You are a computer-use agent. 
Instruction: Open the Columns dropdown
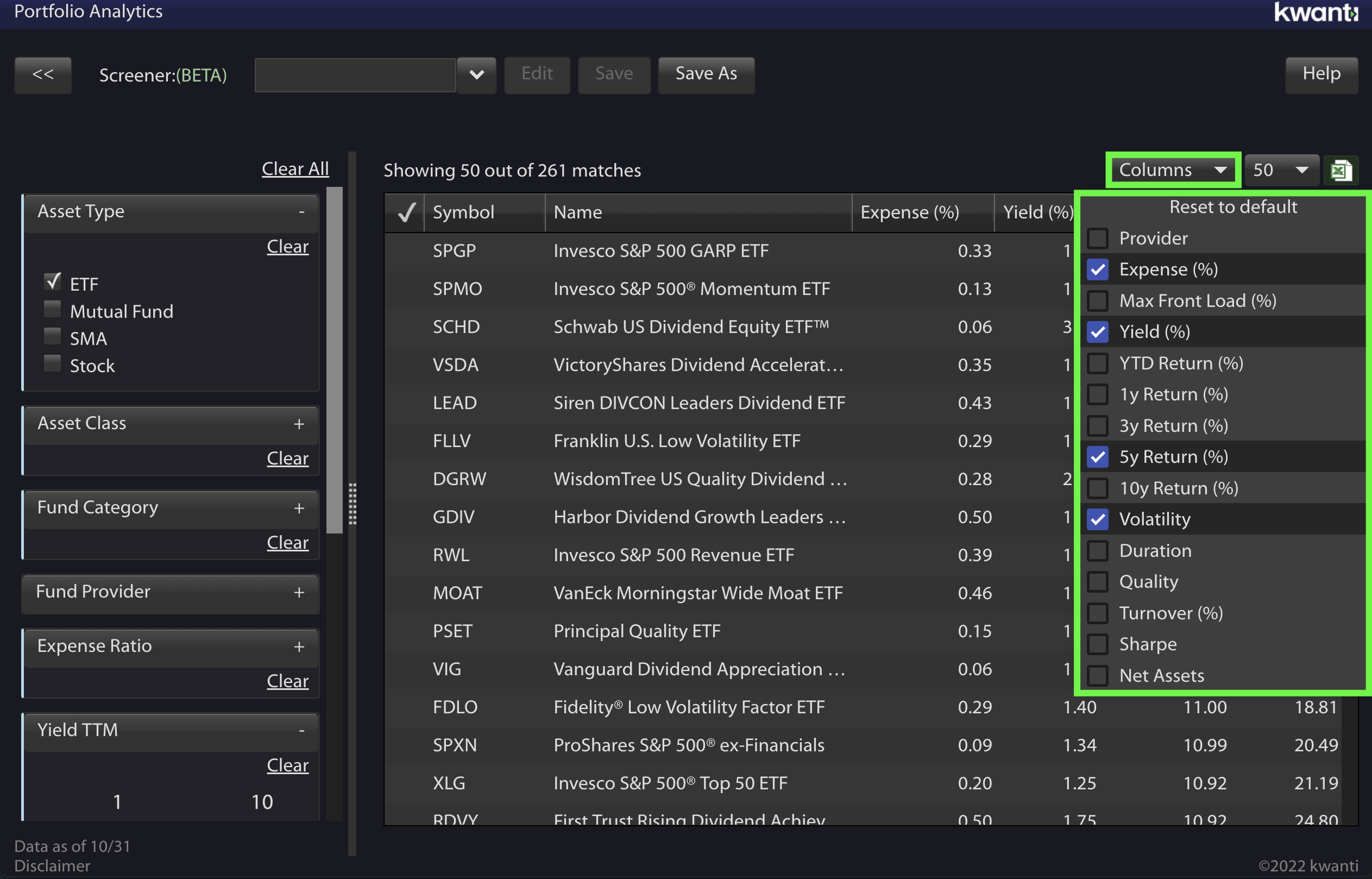tap(1173, 169)
